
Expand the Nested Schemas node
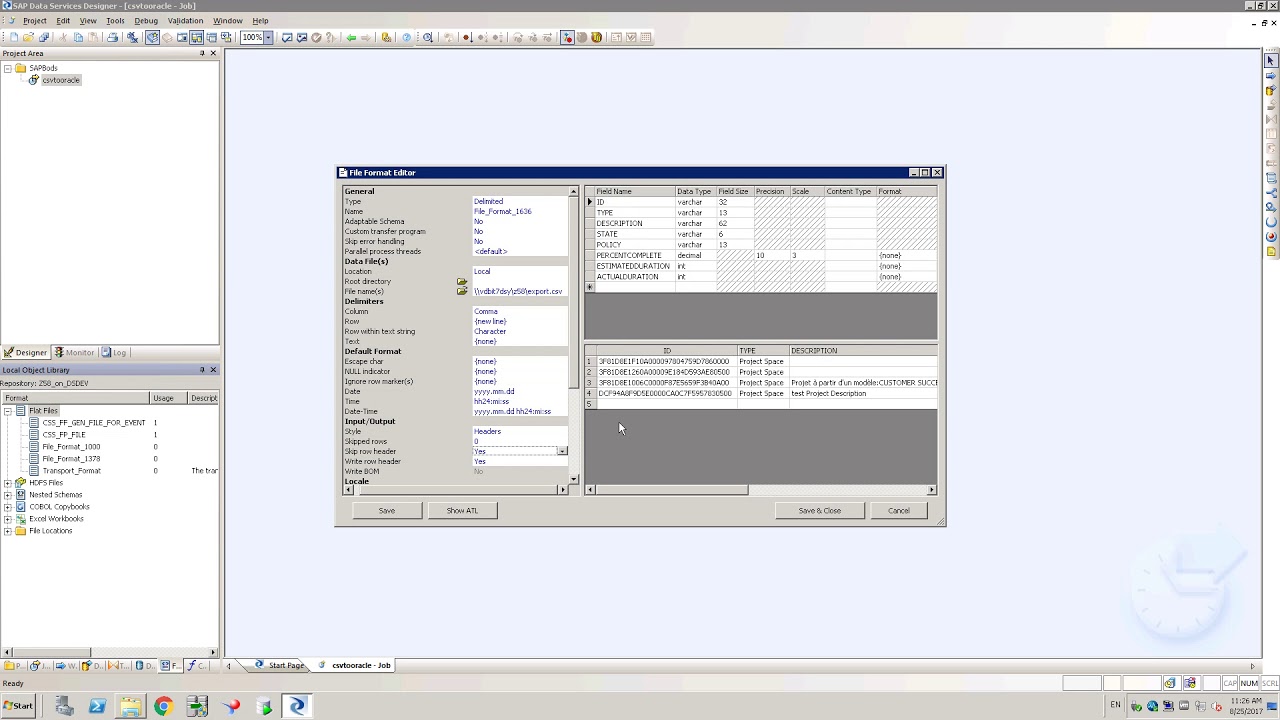tap(8, 494)
